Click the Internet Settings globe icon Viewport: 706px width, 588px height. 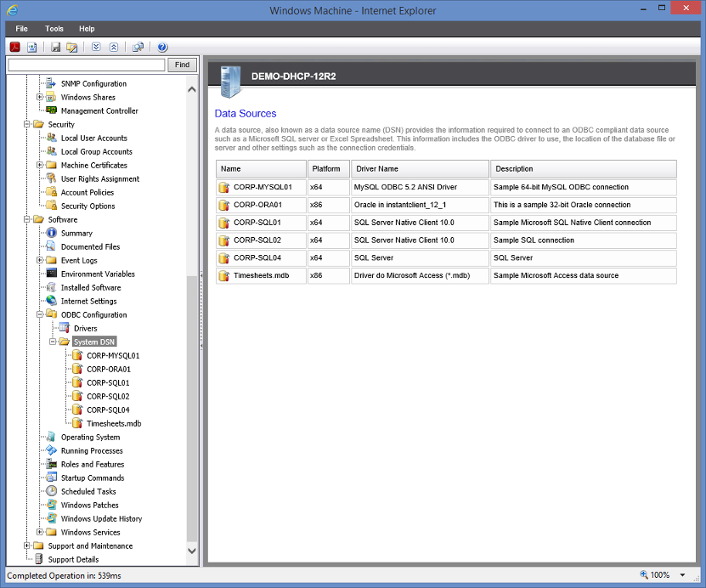point(52,301)
